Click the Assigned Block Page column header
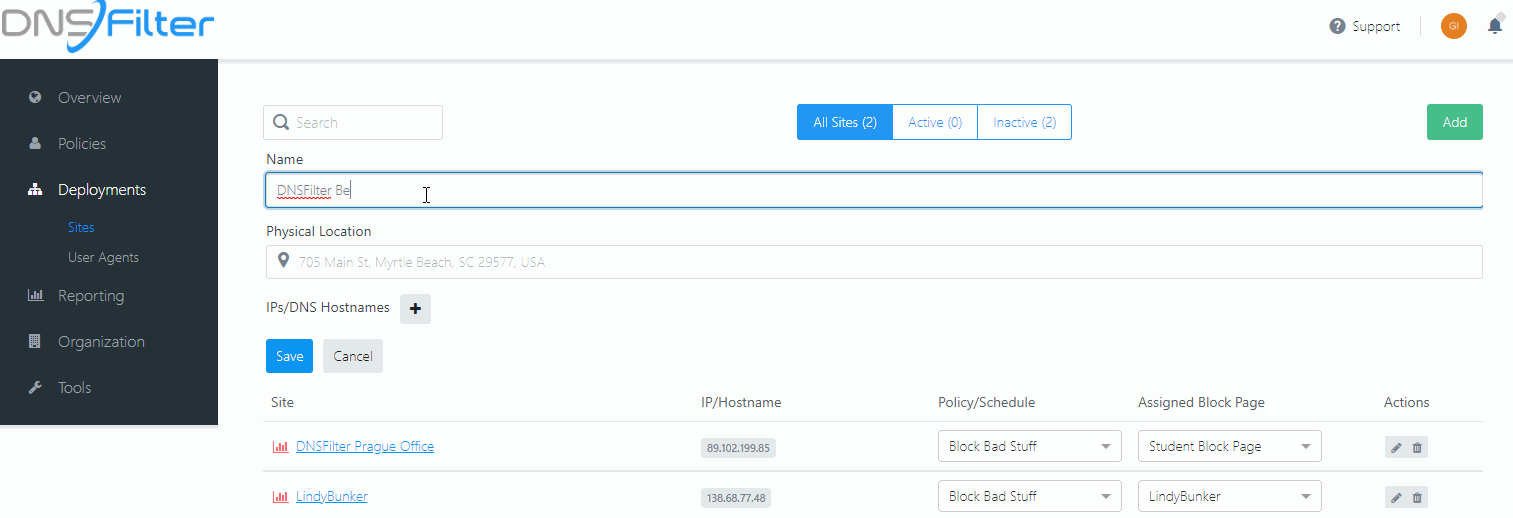This screenshot has height=518, width=1513. click(1201, 402)
